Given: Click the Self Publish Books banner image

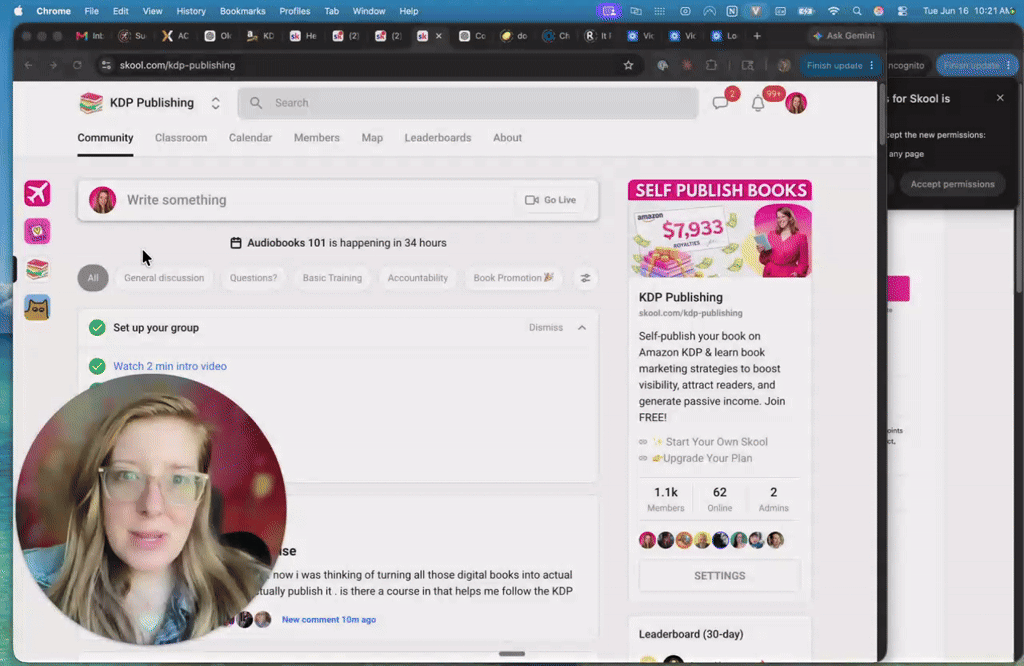Looking at the screenshot, I should [720, 229].
